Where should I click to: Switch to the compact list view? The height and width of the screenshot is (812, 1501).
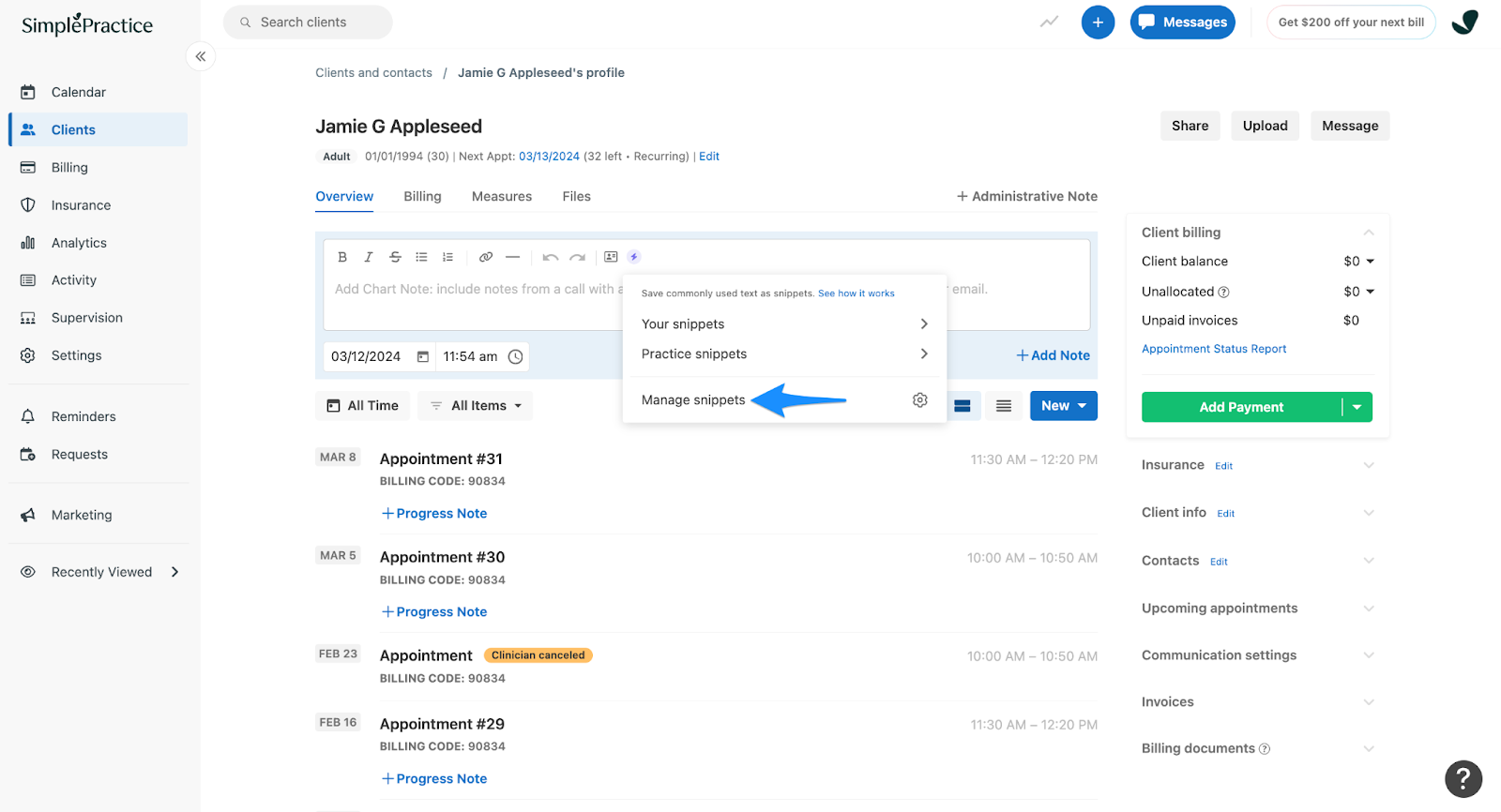coord(1003,406)
